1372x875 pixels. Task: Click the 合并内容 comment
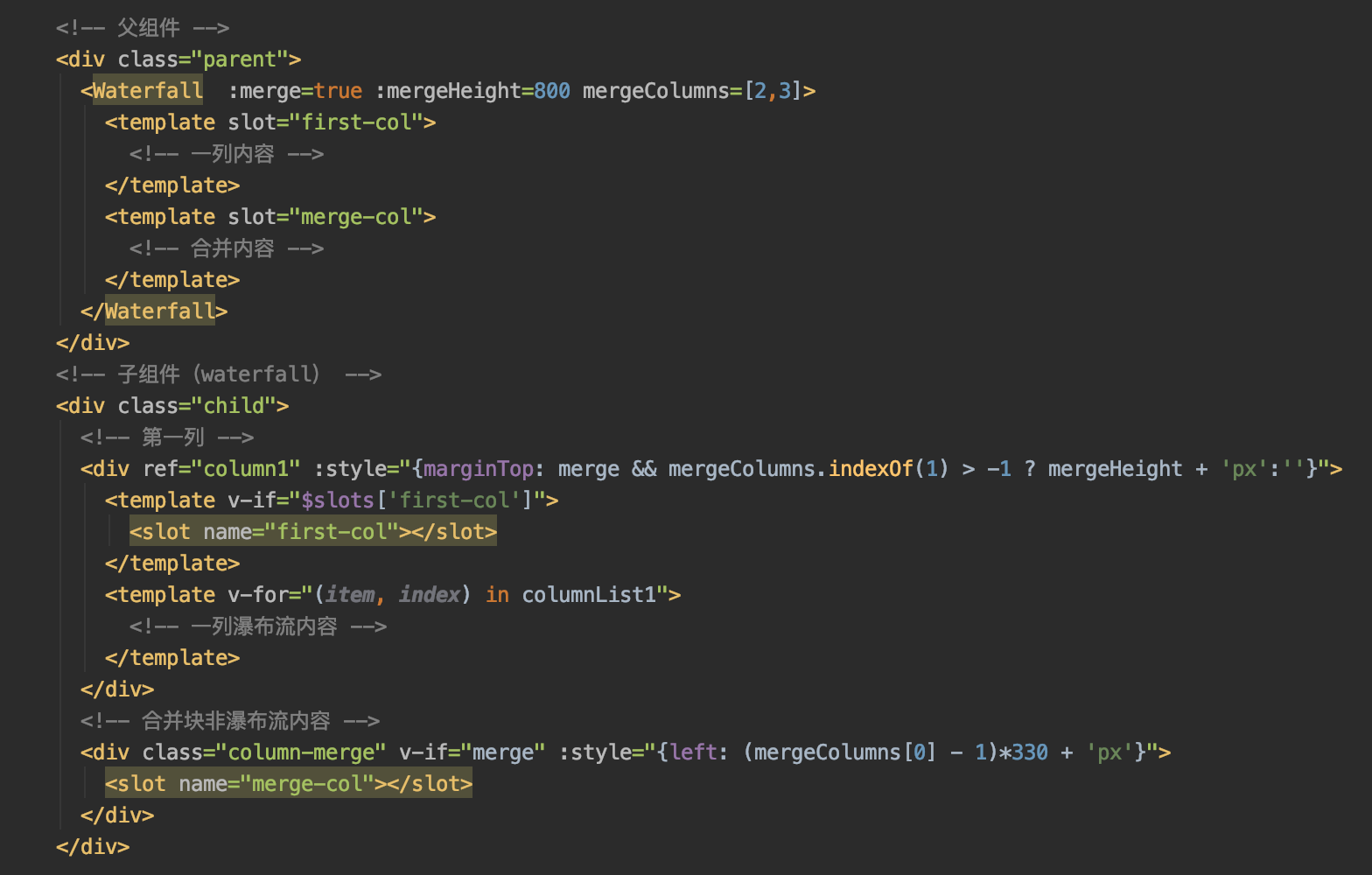(x=227, y=248)
